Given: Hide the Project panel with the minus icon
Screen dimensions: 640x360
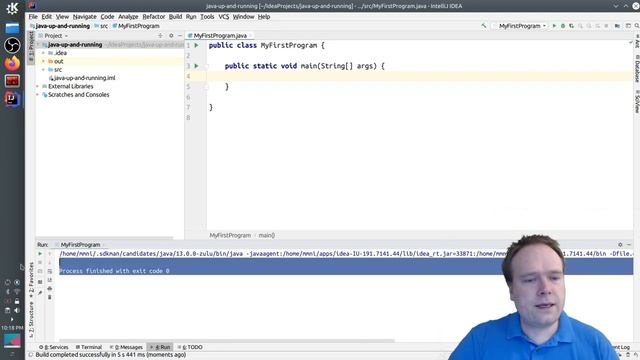Looking at the screenshot, I should pyautogui.click(x=180, y=36).
